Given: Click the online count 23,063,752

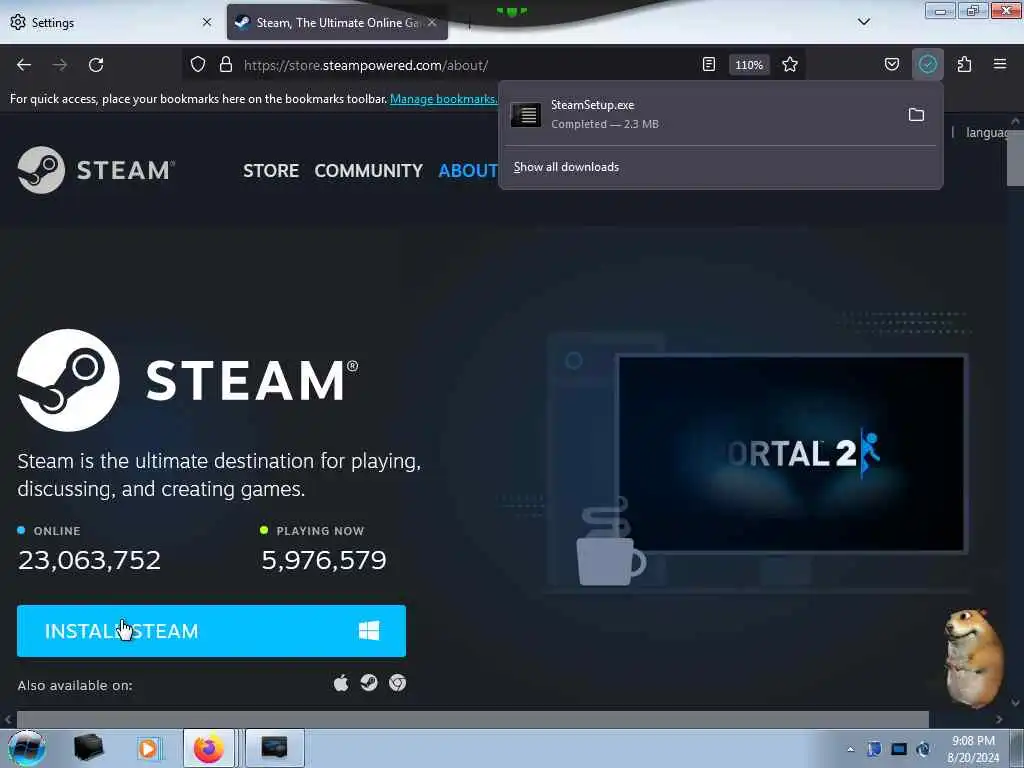Looking at the screenshot, I should (x=89, y=560).
